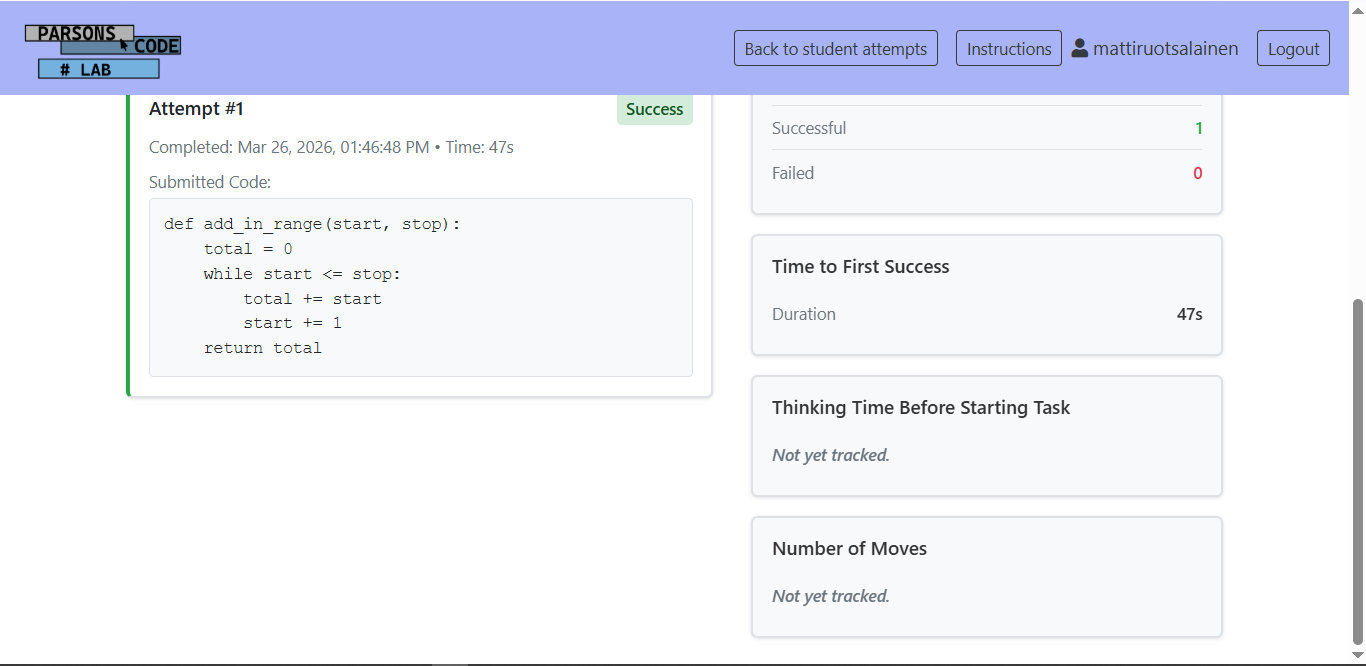The image size is (1366, 666).
Task: Log out of the account
Action: (x=1293, y=49)
